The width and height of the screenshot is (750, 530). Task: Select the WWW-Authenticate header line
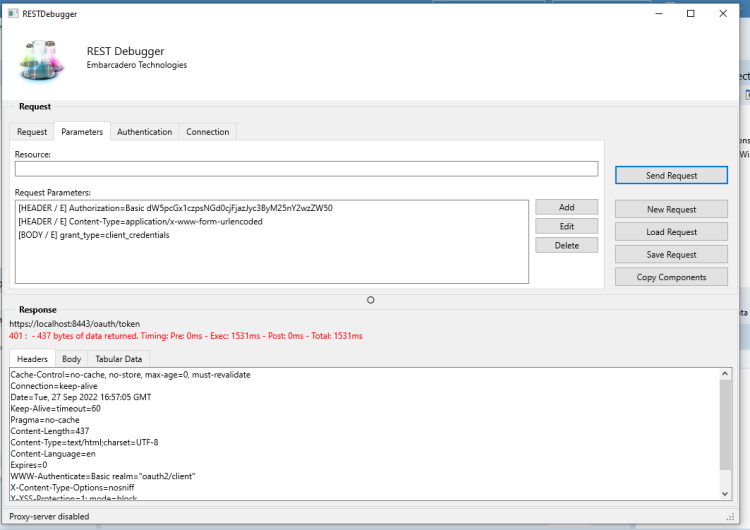pyautogui.click(x=103, y=476)
